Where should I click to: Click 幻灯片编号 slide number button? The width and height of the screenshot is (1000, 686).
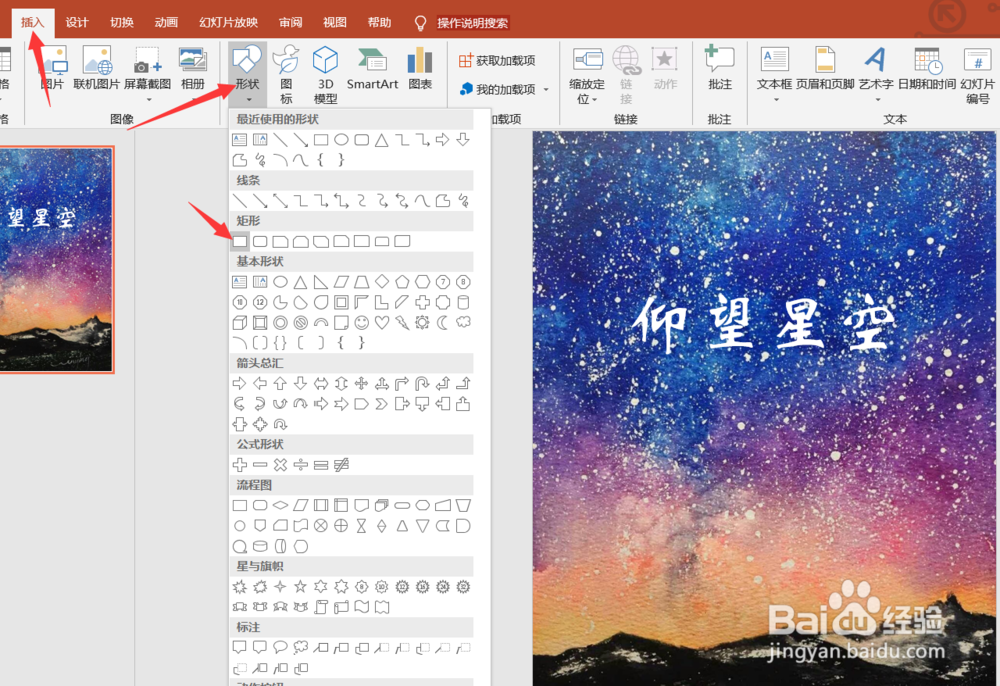[x=978, y=74]
